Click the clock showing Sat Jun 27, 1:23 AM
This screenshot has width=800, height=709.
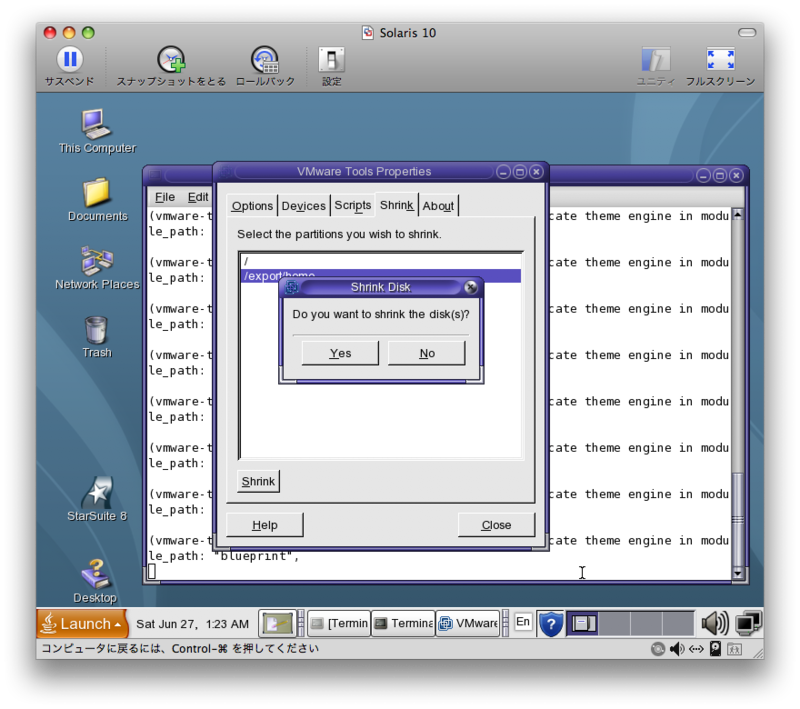coord(192,624)
